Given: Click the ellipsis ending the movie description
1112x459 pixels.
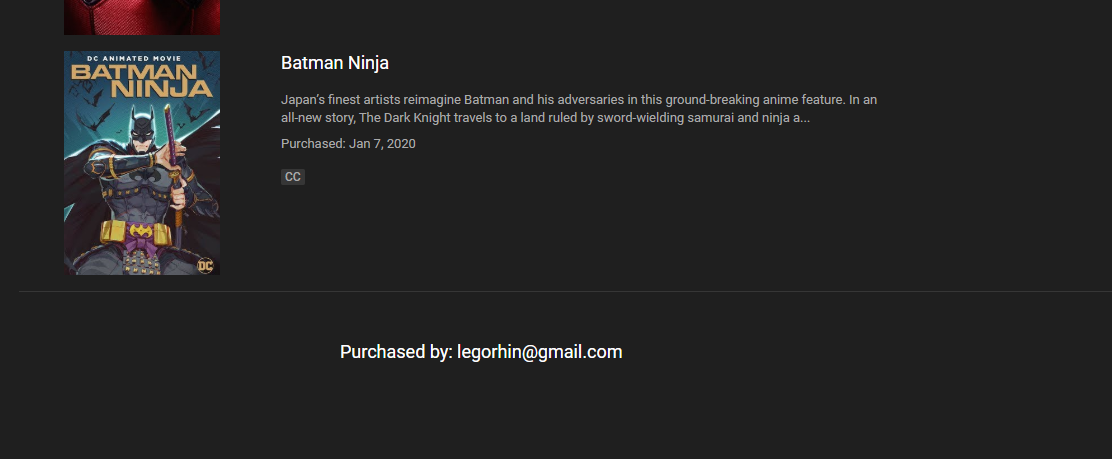Looking at the screenshot, I should click(x=805, y=118).
